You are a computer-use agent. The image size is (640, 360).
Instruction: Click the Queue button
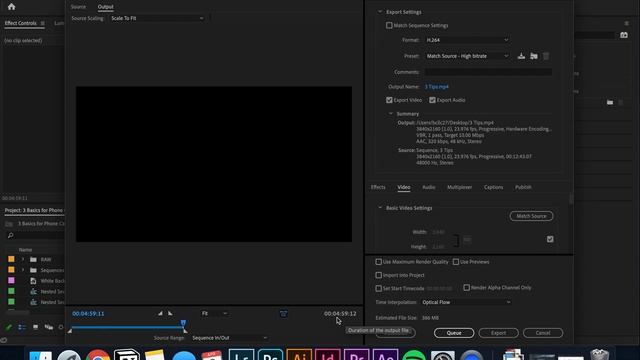tap(454, 333)
